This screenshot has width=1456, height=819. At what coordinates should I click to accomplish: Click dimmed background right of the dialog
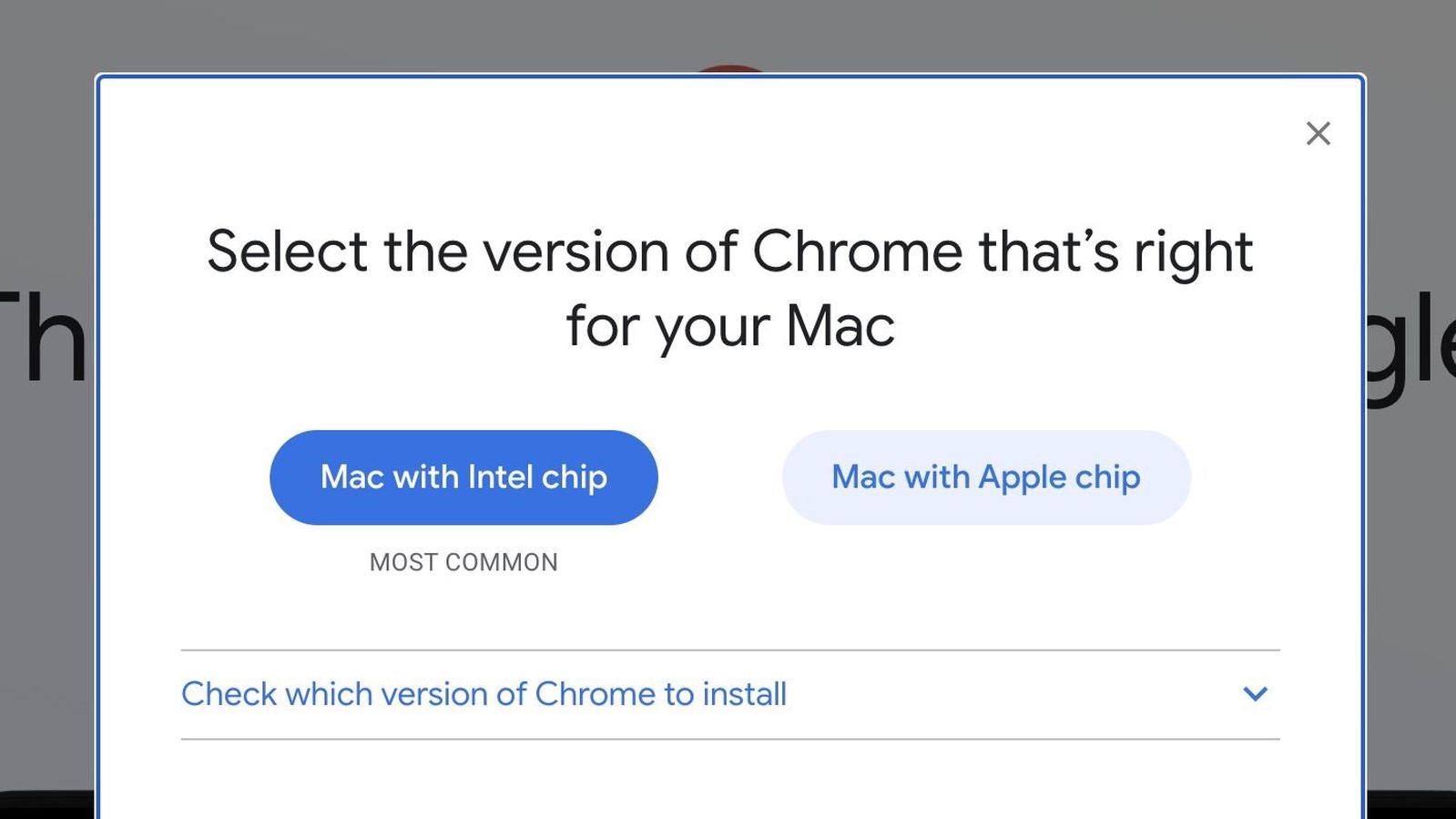[1411, 547]
